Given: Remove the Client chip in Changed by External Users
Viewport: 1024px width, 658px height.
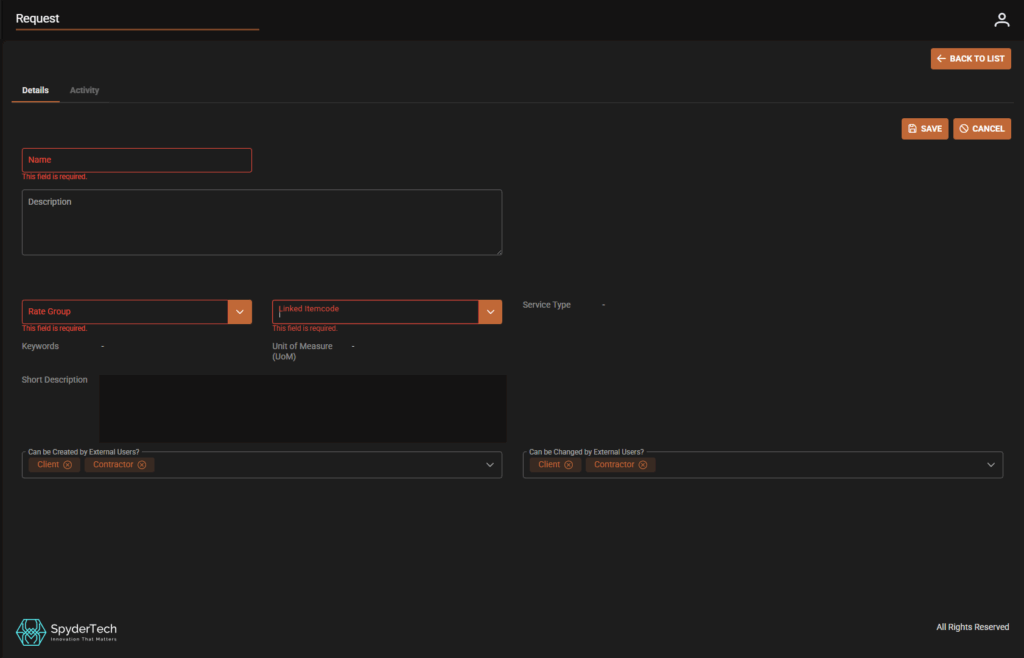Looking at the screenshot, I should pos(569,465).
